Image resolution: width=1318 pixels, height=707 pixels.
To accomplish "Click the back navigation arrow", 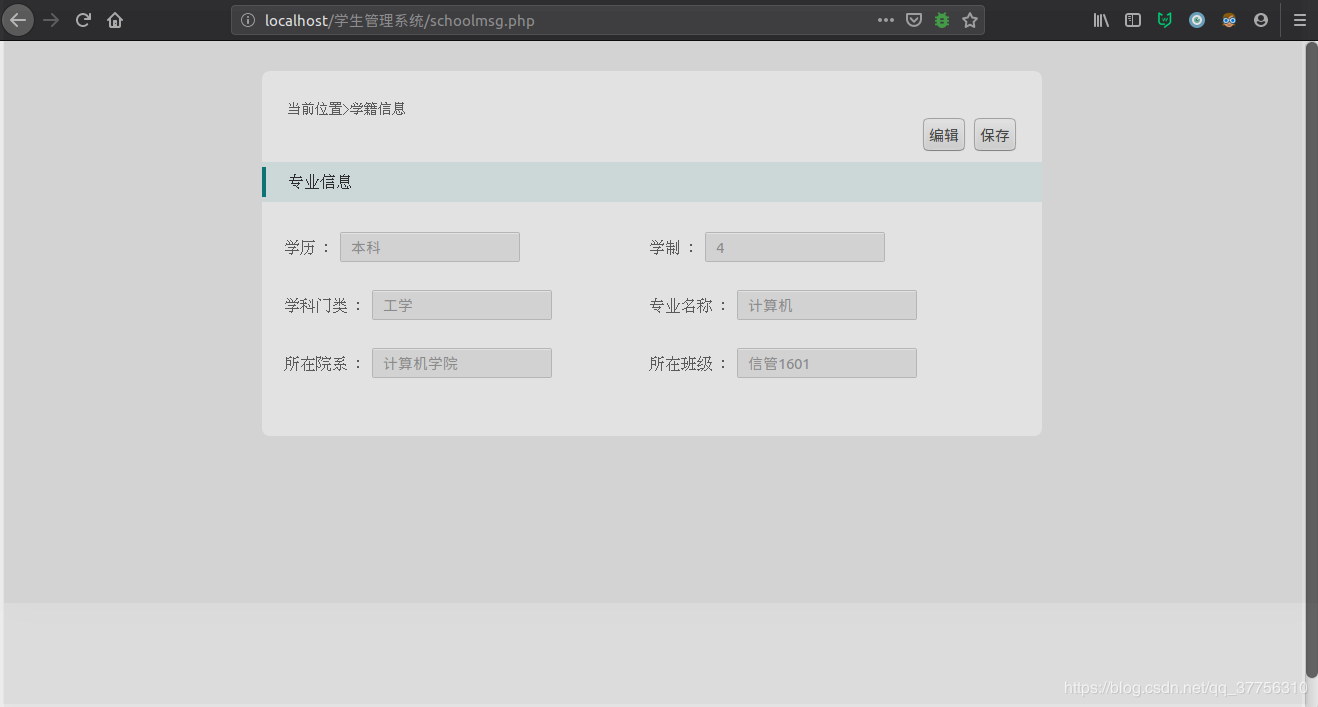I will [18, 20].
